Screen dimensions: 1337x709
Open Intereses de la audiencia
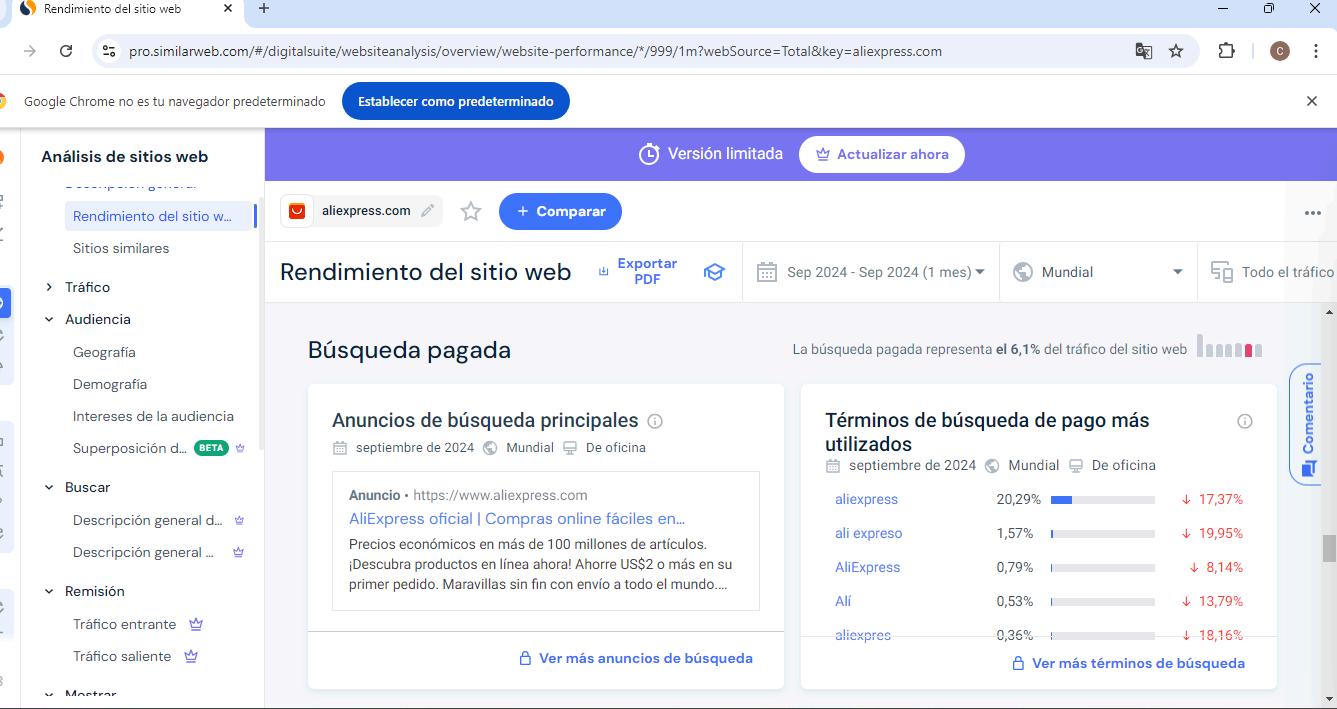(153, 416)
